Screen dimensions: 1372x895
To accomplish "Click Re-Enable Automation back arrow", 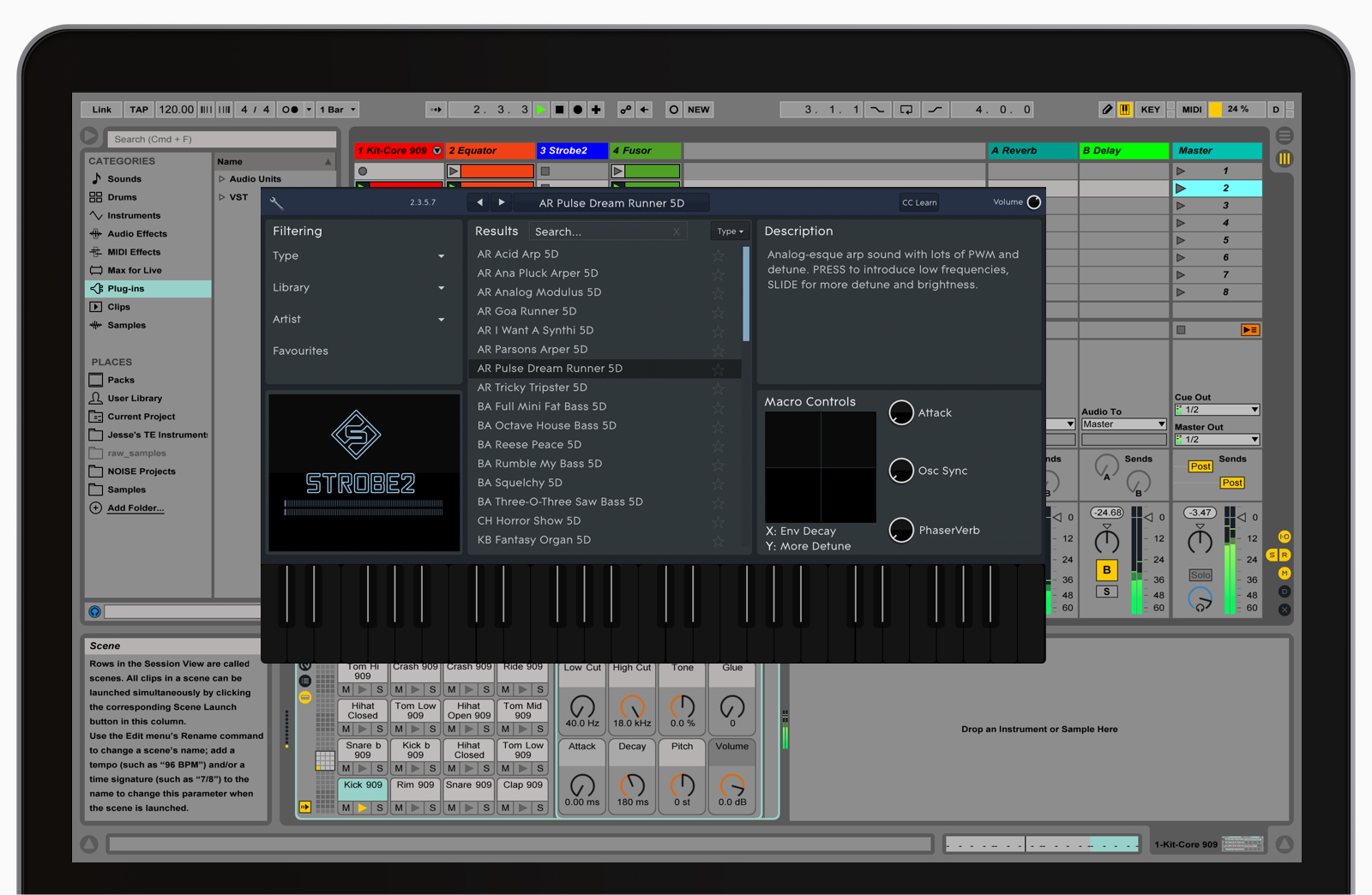I will 645,110.
